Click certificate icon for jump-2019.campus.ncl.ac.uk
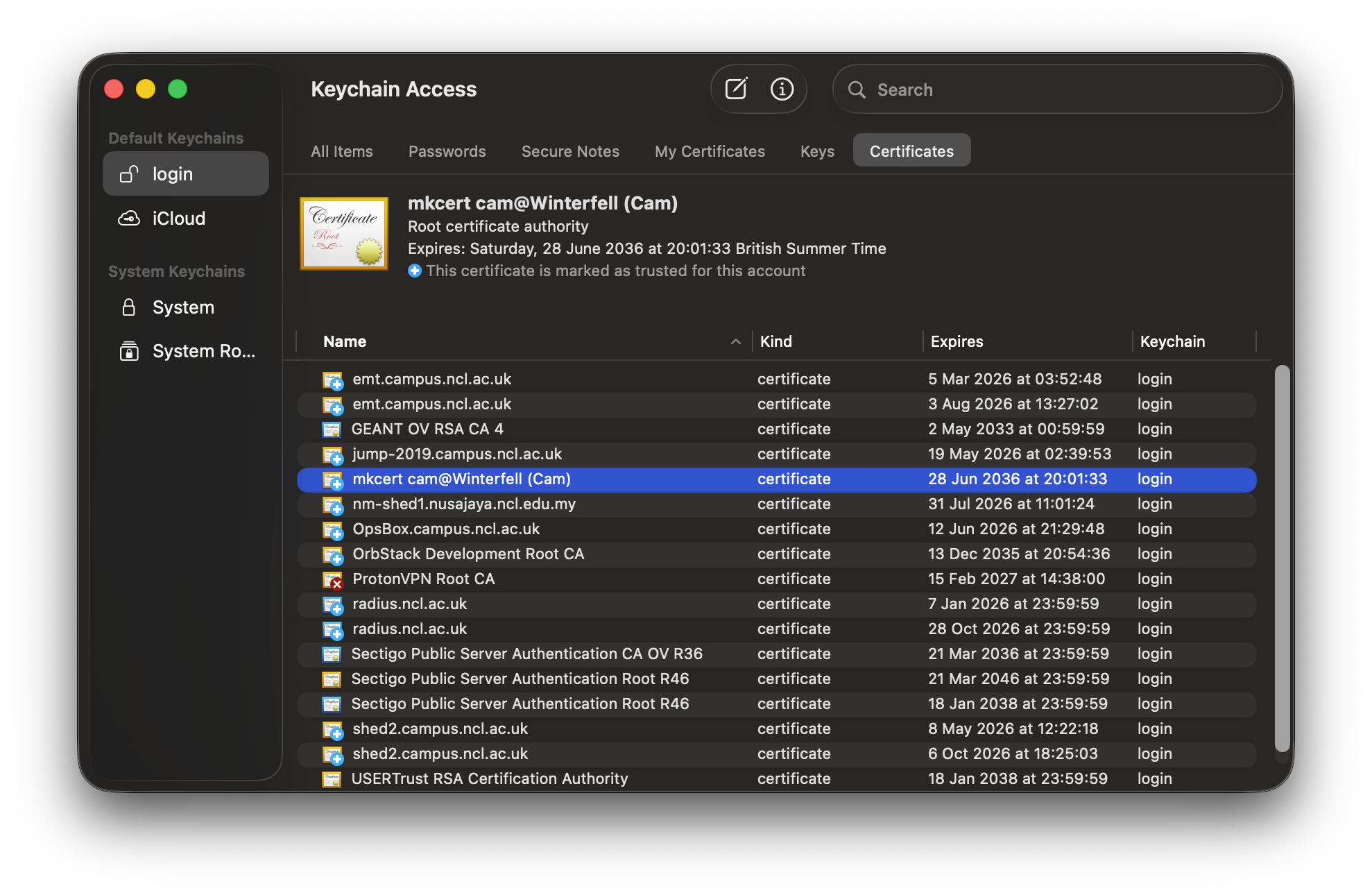The width and height of the screenshot is (1372, 895). pyautogui.click(x=333, y=455)
